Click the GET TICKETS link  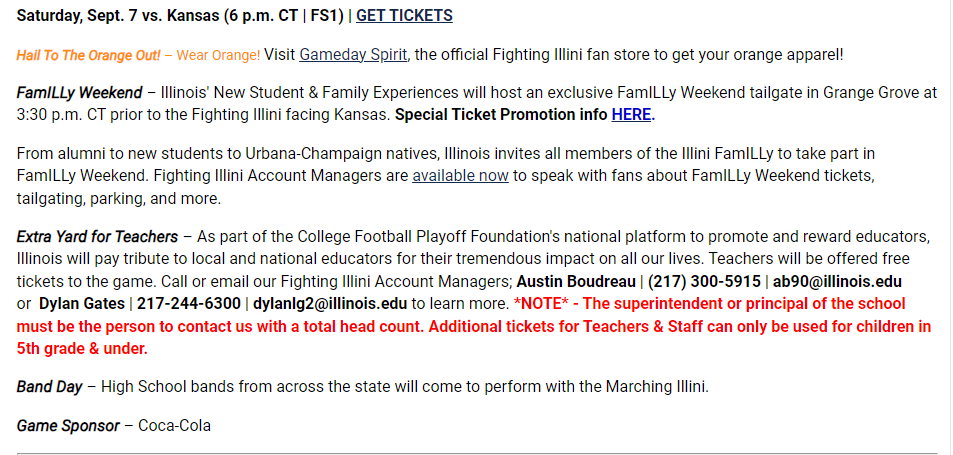pos(404,15)
